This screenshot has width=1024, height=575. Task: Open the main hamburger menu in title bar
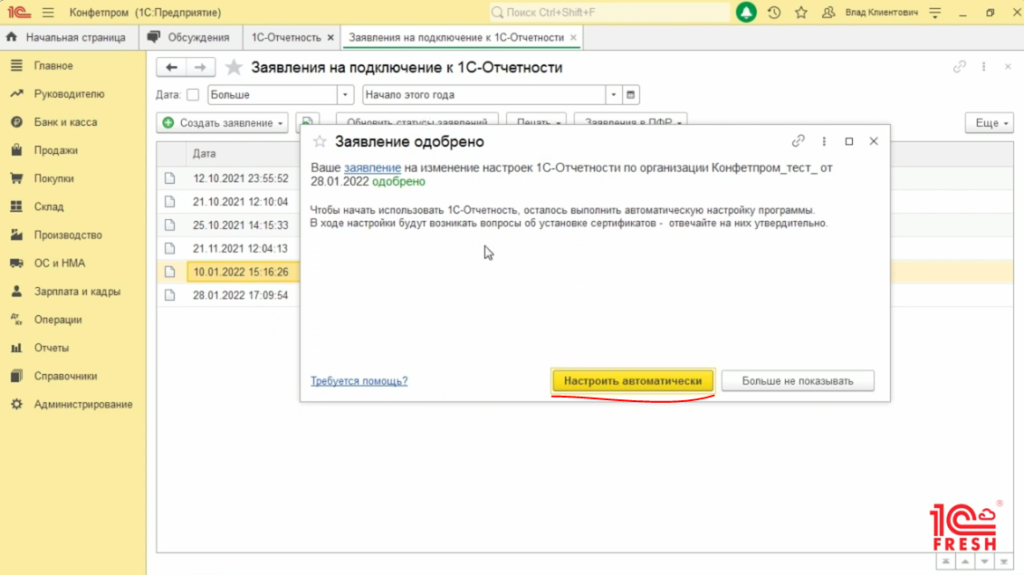48,12
